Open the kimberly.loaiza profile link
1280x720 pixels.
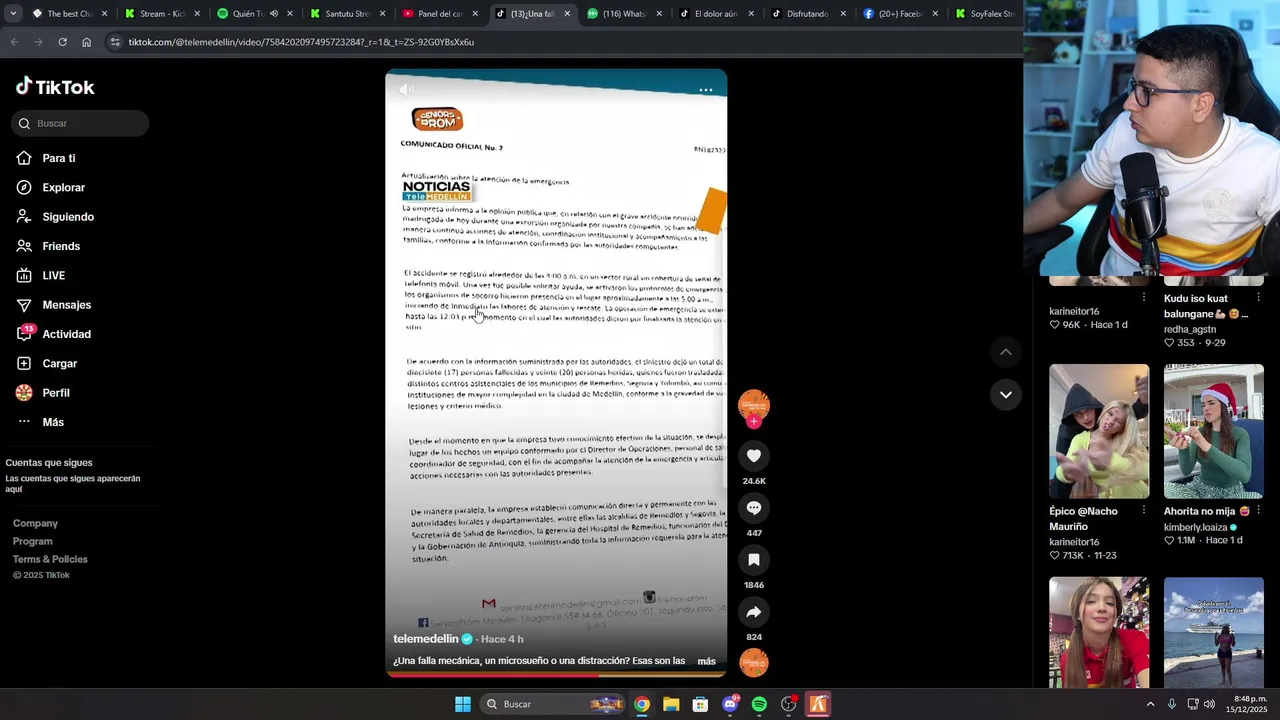click(1195, 527)
